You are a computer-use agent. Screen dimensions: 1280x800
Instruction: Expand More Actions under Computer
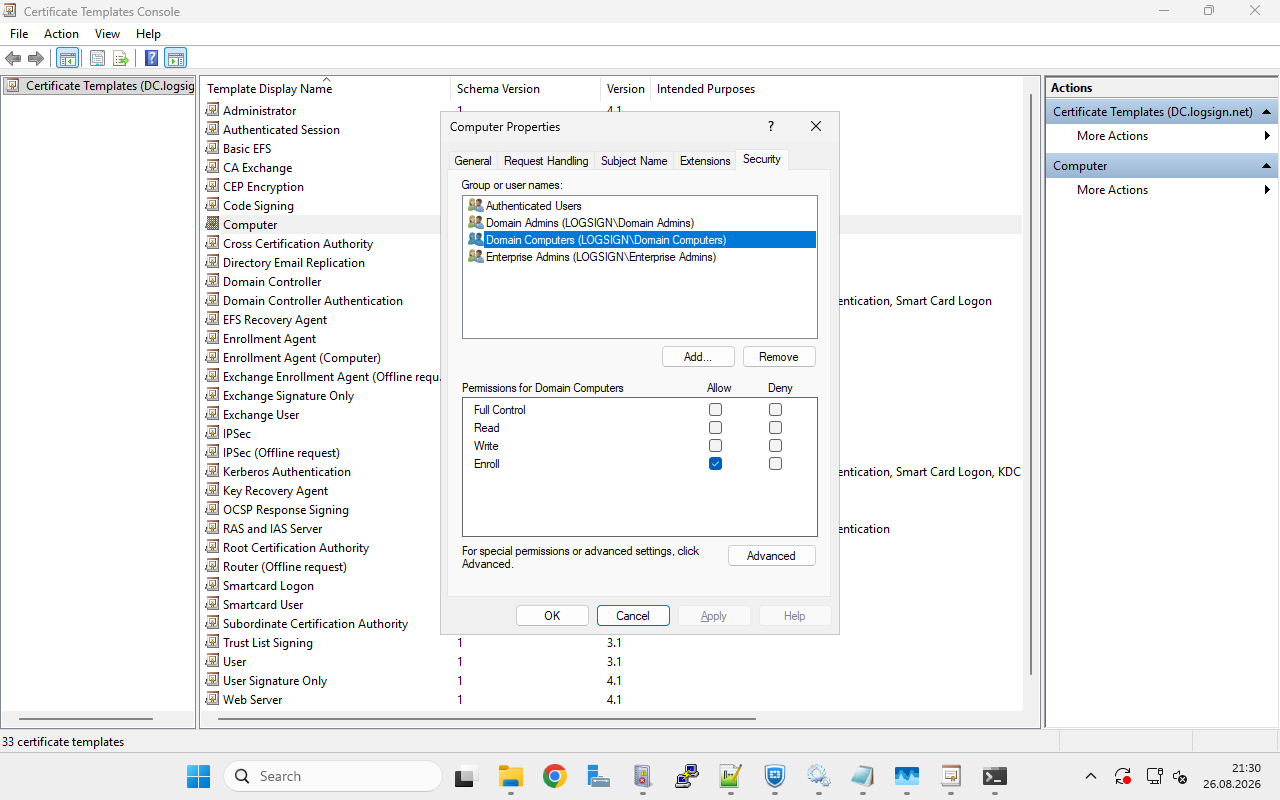pos(1162,190)
